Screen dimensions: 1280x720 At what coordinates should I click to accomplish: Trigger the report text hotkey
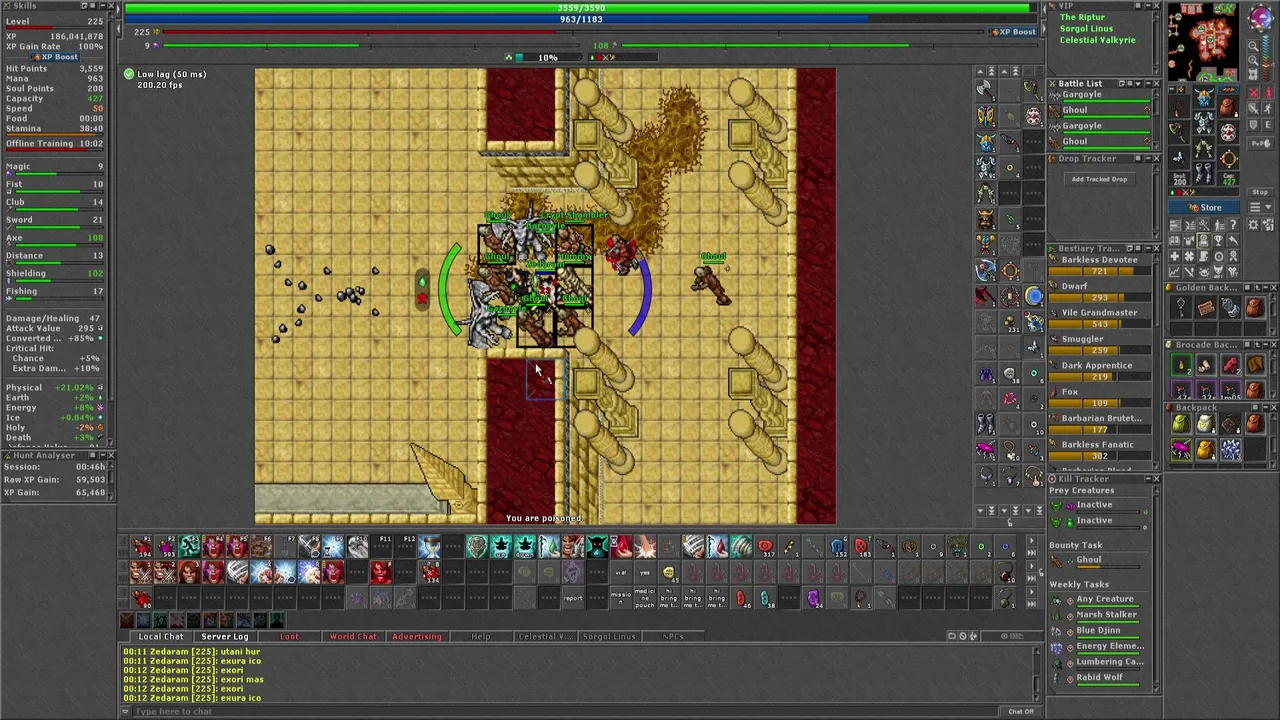point(573,598)
